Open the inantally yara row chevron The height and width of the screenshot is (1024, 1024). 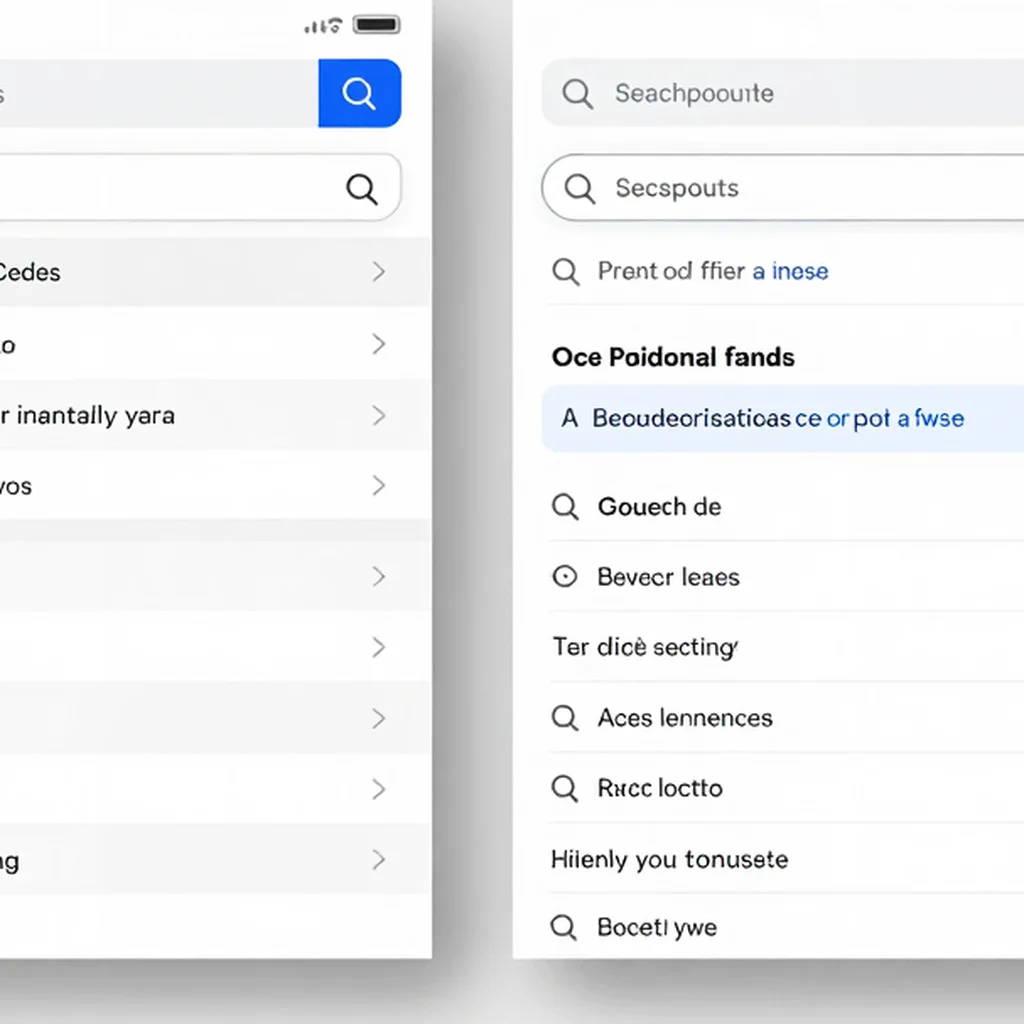[x=379, y=415]
